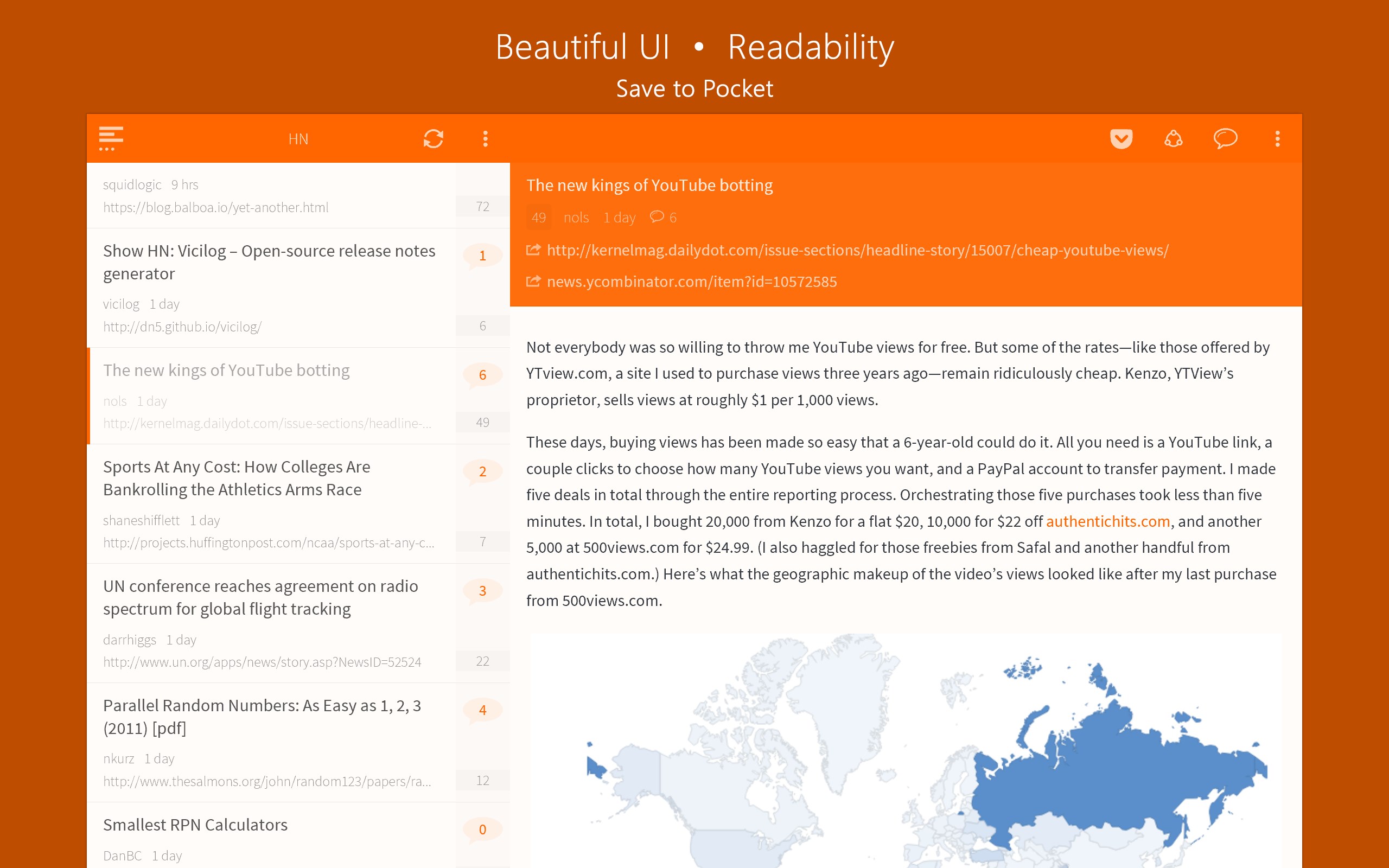Screen dimensions: 1389x868
Task: Refresh the HN story list
Action: click(x=434, y=138)
